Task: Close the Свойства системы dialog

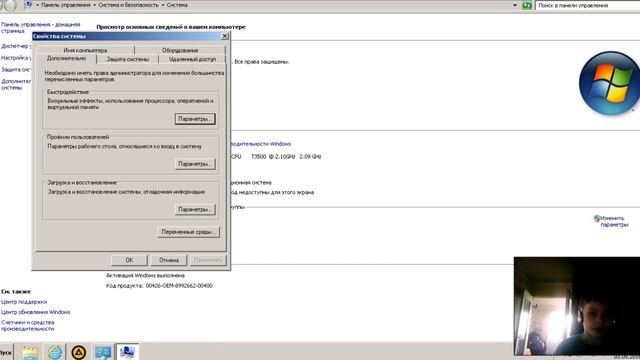Action: pos(224,36)
